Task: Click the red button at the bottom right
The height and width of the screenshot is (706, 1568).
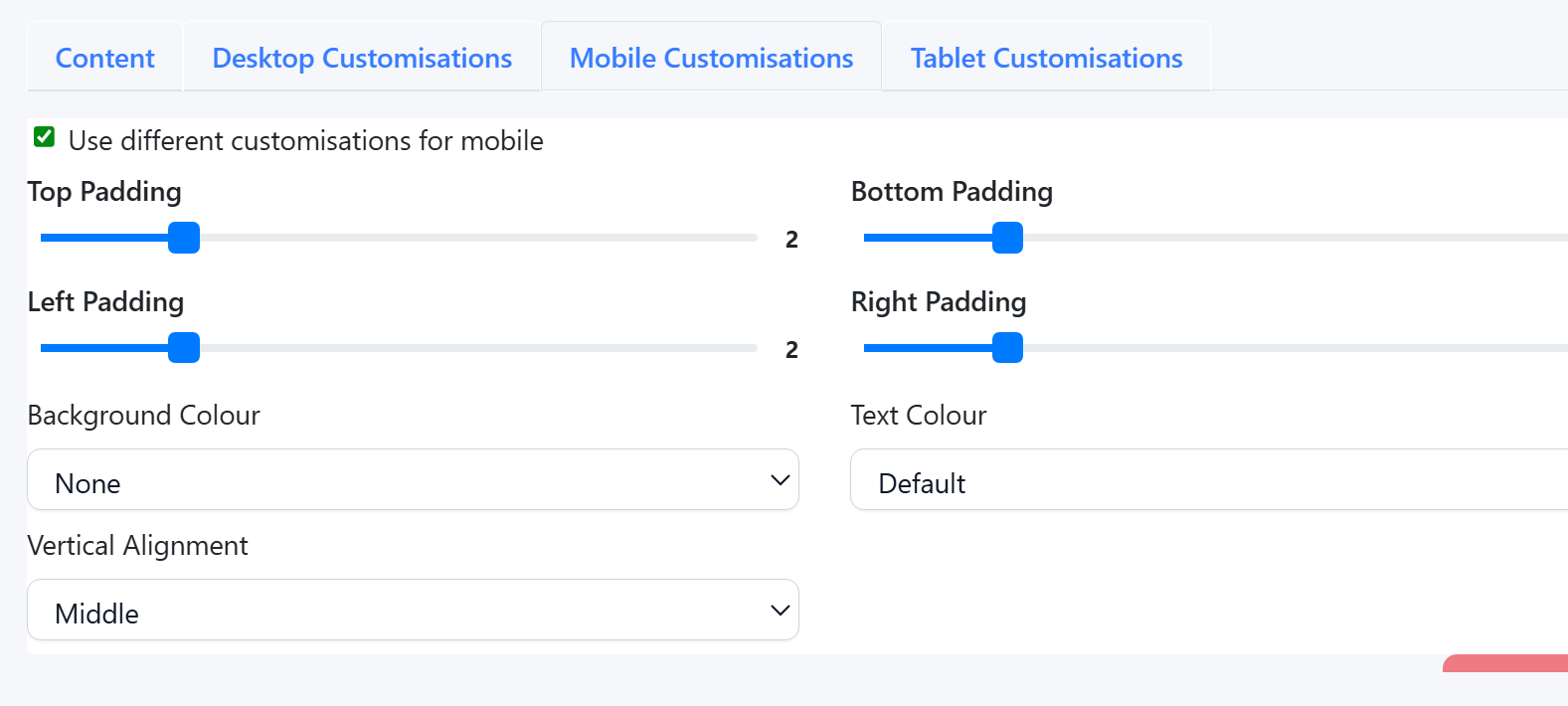Action: click(1506, 663)
